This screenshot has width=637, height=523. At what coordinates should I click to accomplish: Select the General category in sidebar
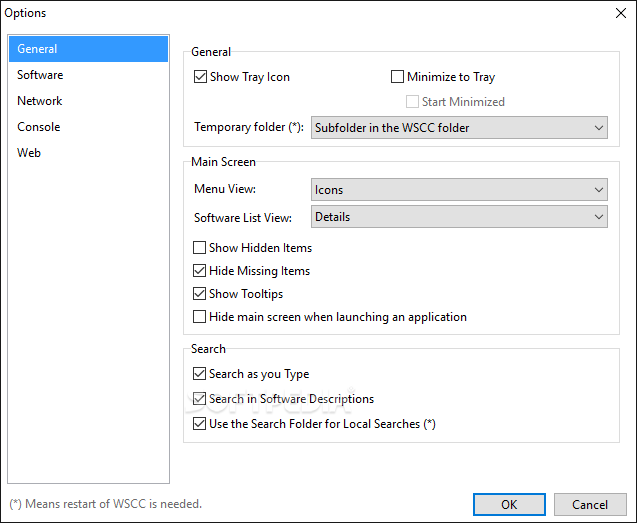coord(88,49)
